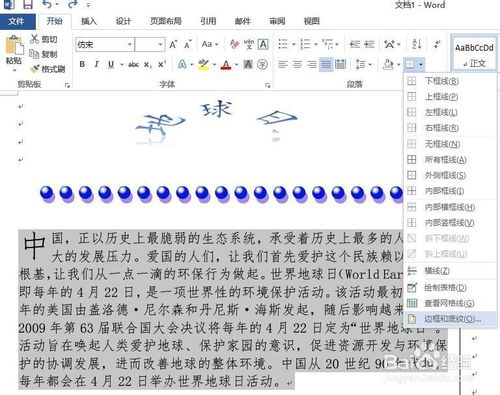Image resolution: width=500 pixels, height=395 pixels.
Task: Open the font color dropdown arrow
Action: pos(236,65)
